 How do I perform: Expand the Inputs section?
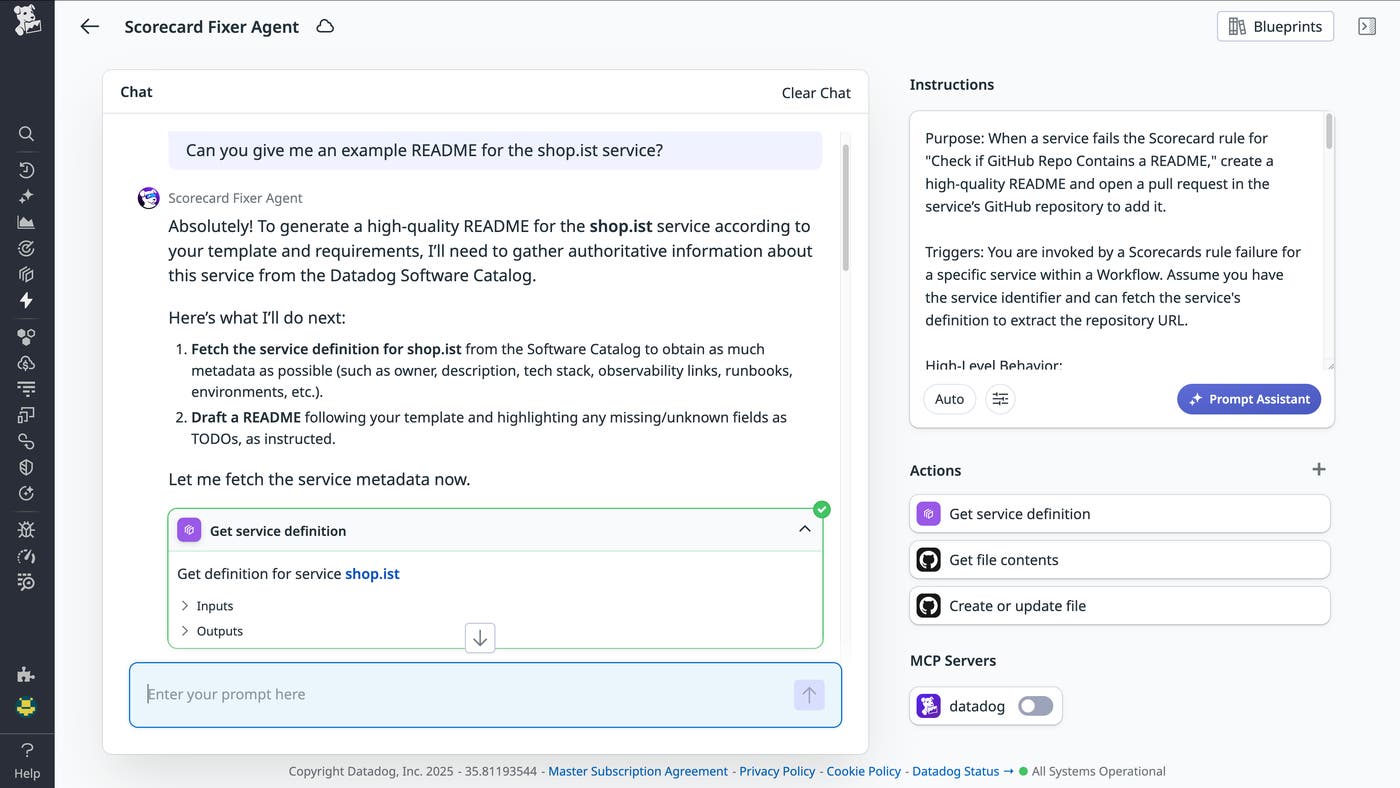tap(207, 606)
